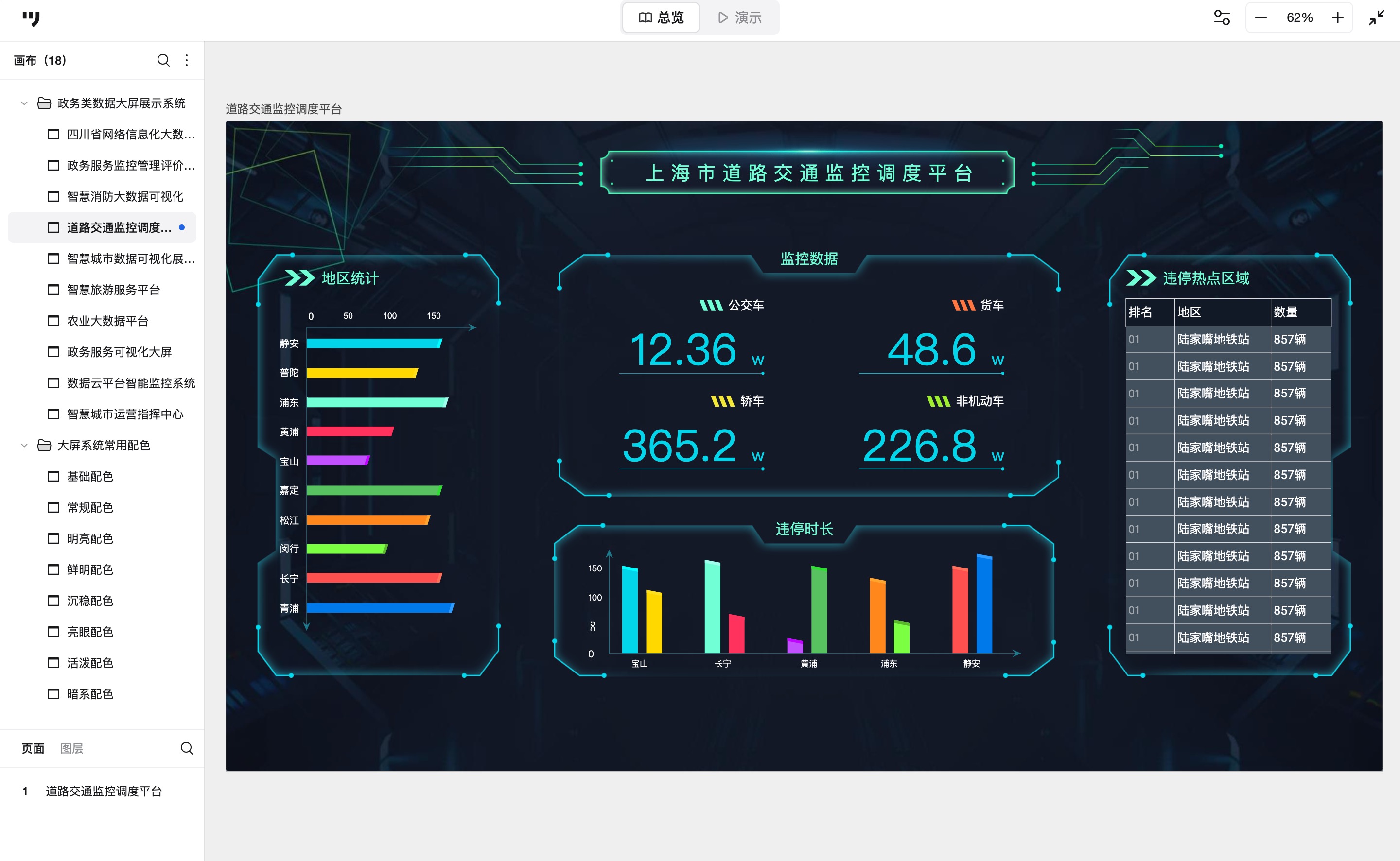Exit fullscreen with the collapse arrows icon
Screen dimensions: 1400x861
coord(1377,17)
